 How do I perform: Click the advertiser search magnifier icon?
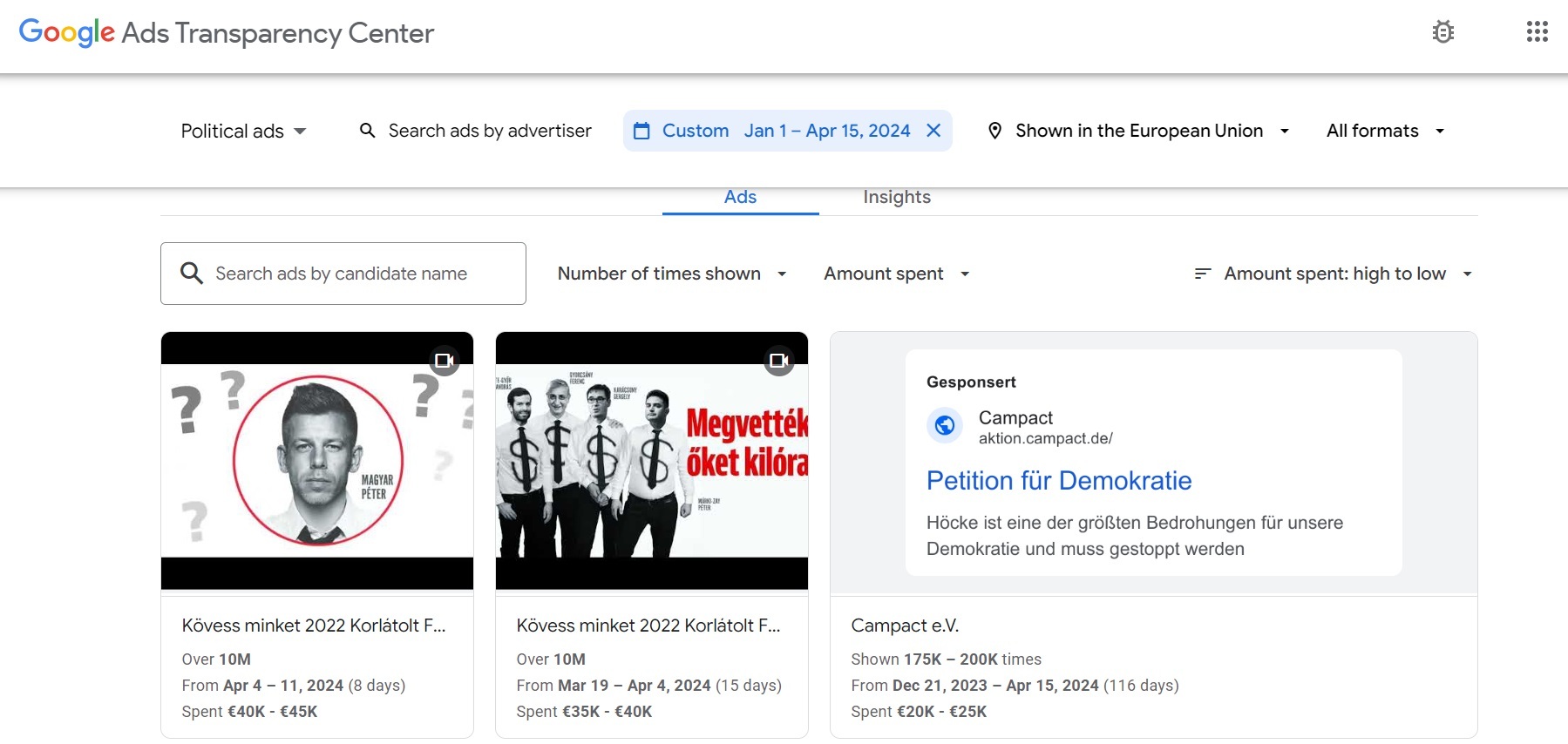[x=368, y=131]
